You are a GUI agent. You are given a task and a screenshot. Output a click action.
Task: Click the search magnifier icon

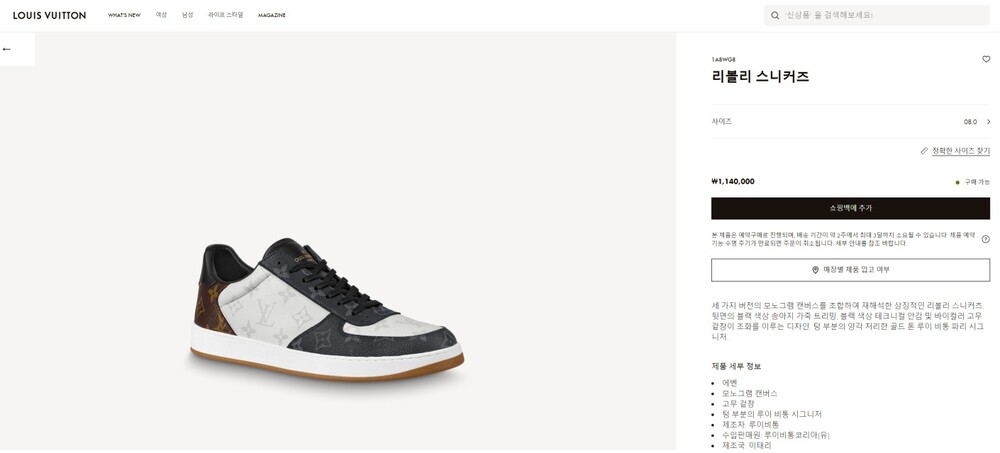pos(775,16)
